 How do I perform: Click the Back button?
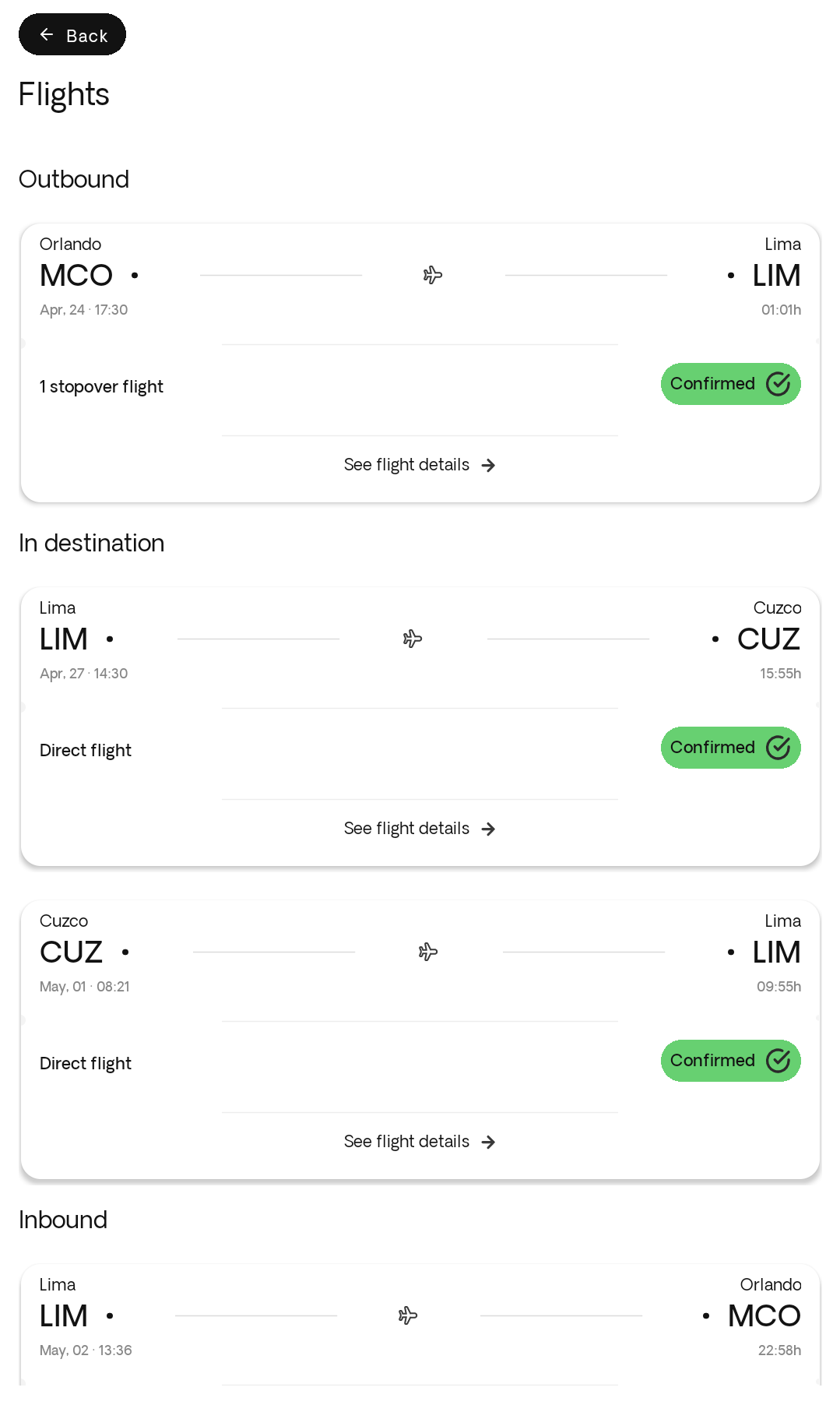click(x=72, y=35)
